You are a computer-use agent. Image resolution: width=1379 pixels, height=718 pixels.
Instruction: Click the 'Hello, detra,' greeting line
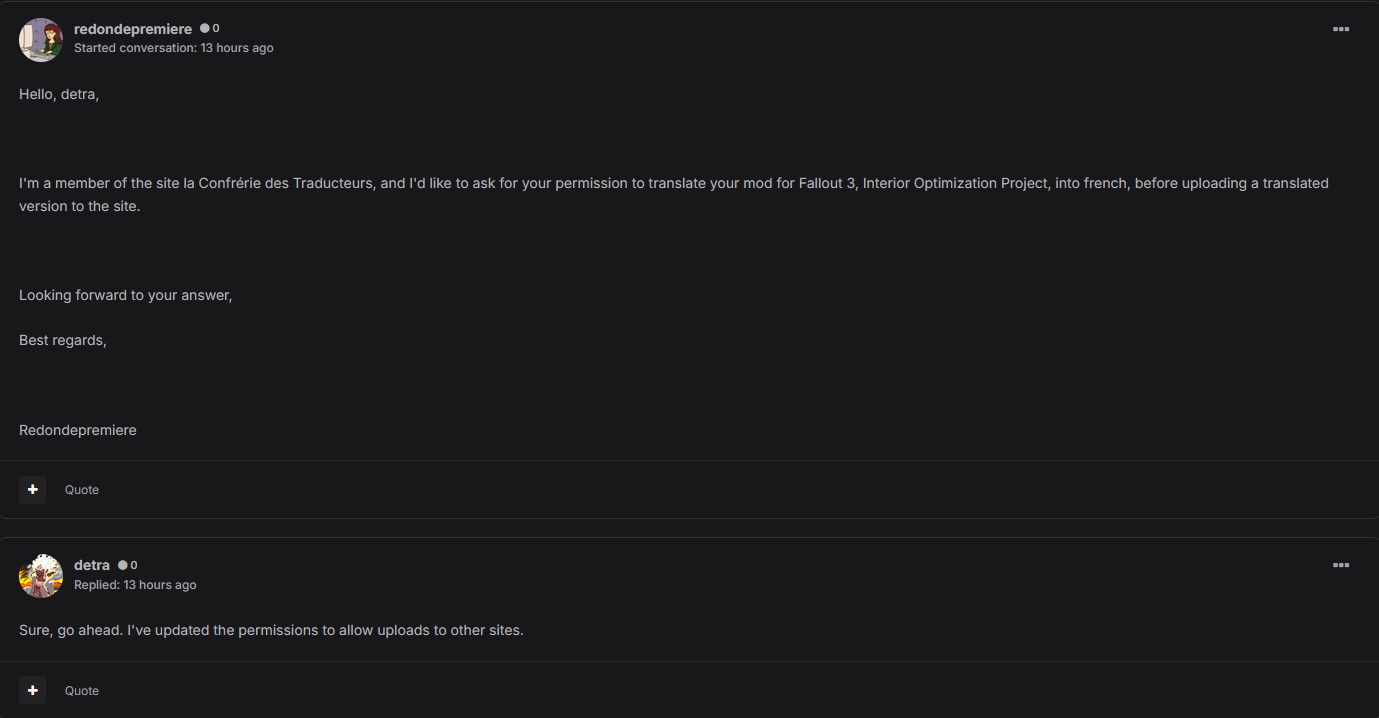pos(59,94)
